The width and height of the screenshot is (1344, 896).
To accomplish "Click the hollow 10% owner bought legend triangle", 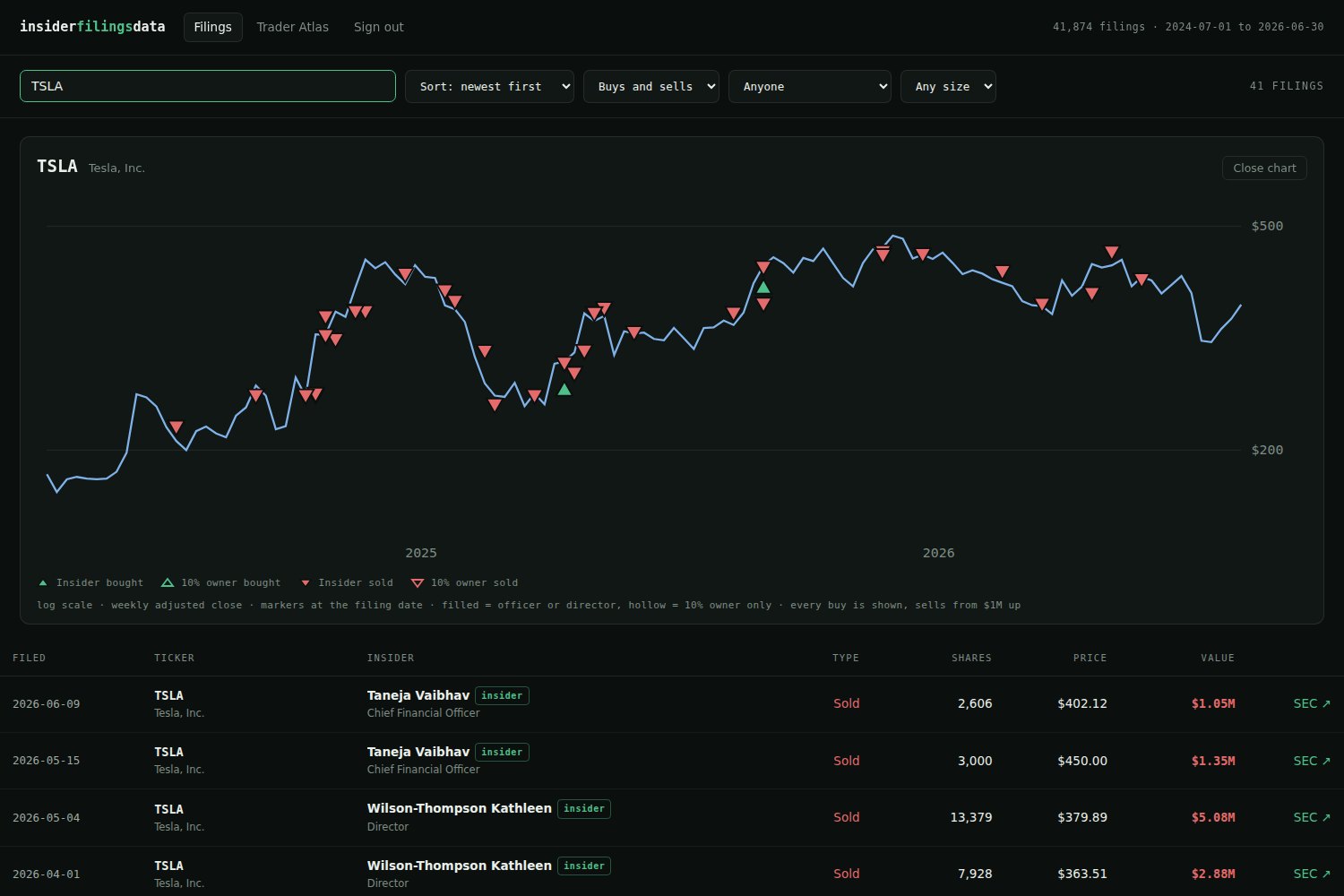I will [168, 583].
